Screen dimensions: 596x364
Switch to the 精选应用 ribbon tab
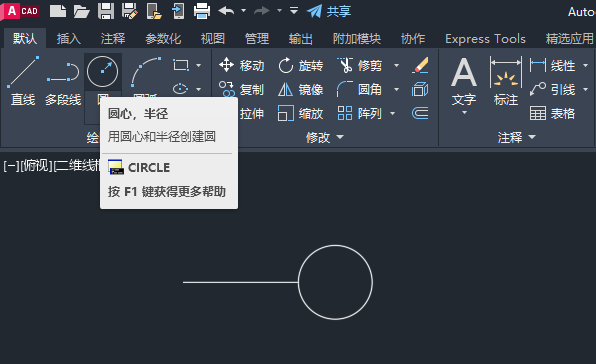pos(569,38)
